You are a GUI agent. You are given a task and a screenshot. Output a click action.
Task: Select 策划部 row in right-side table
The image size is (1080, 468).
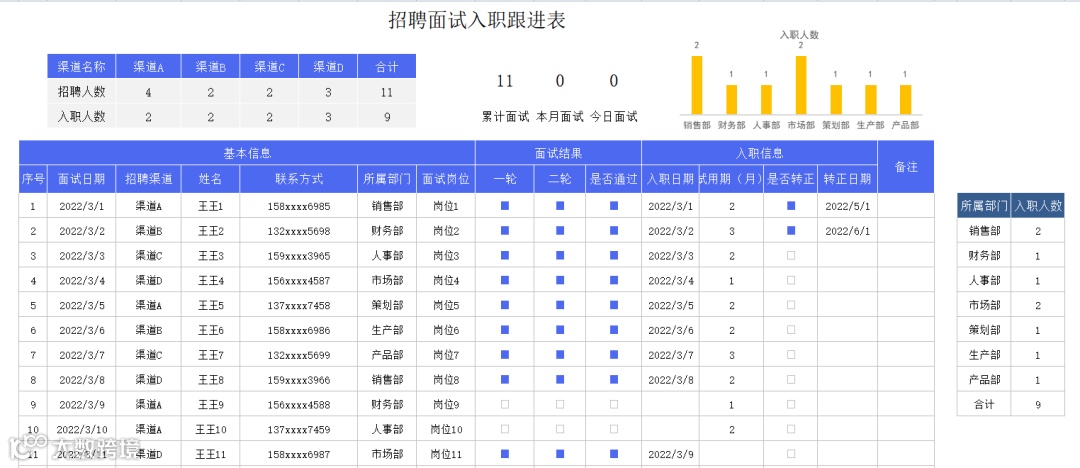(1011, 330)
